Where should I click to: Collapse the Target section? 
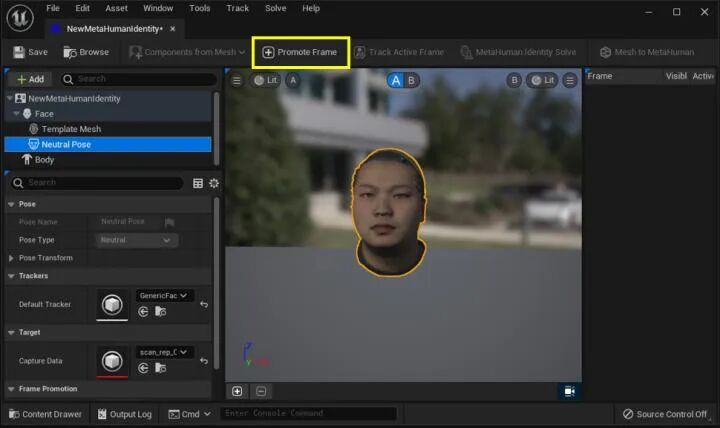[11, 332]
